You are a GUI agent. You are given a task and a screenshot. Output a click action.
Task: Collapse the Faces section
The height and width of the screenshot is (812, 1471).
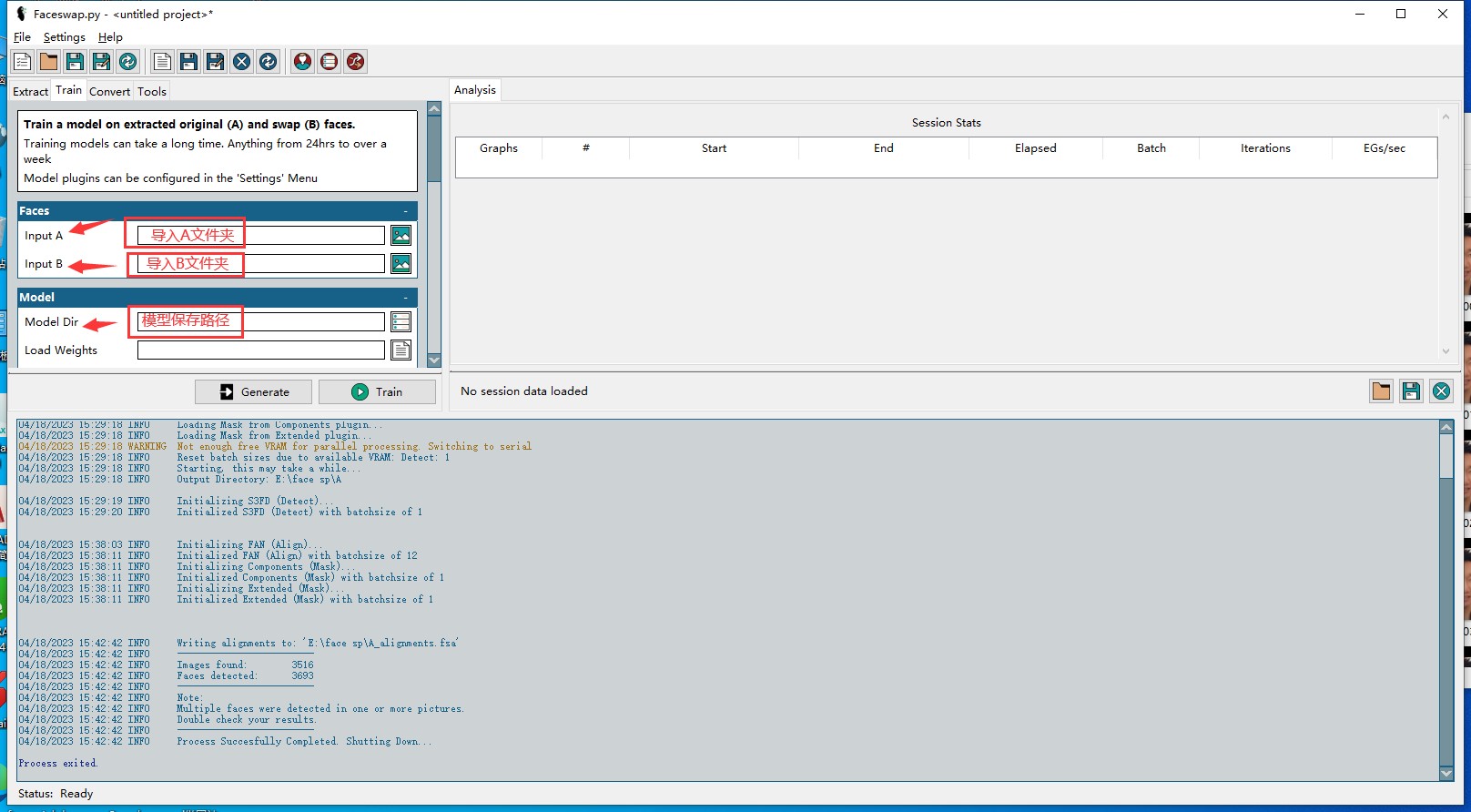point(406,211)
